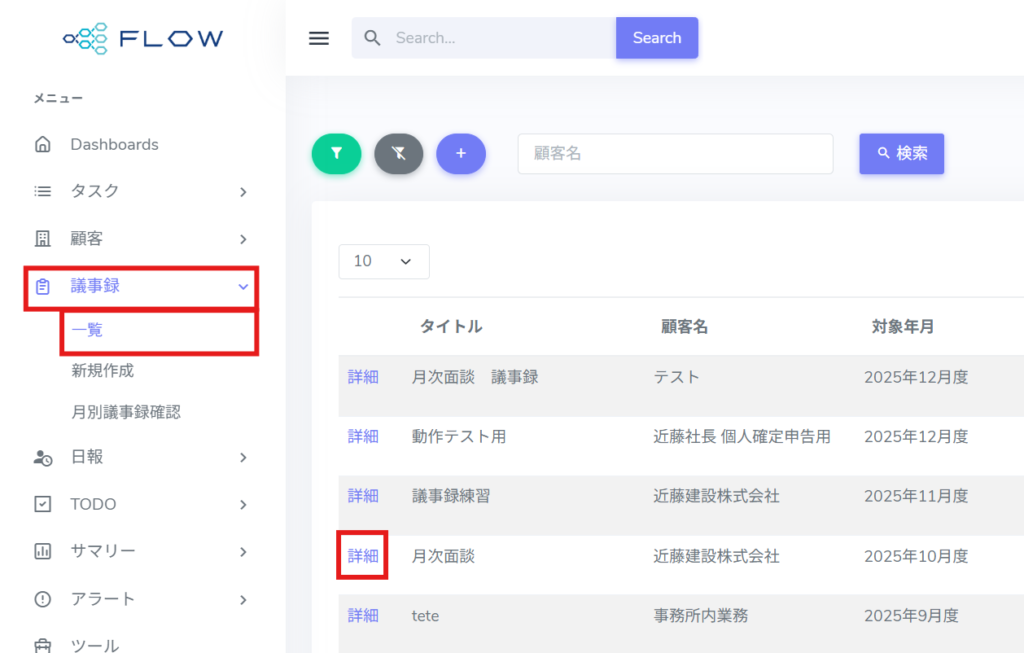Image resolution: width=1024 pixels, height=653 pixels.
Task: Click the gray clear-filter icon button
Action: (x=398, y=154)
